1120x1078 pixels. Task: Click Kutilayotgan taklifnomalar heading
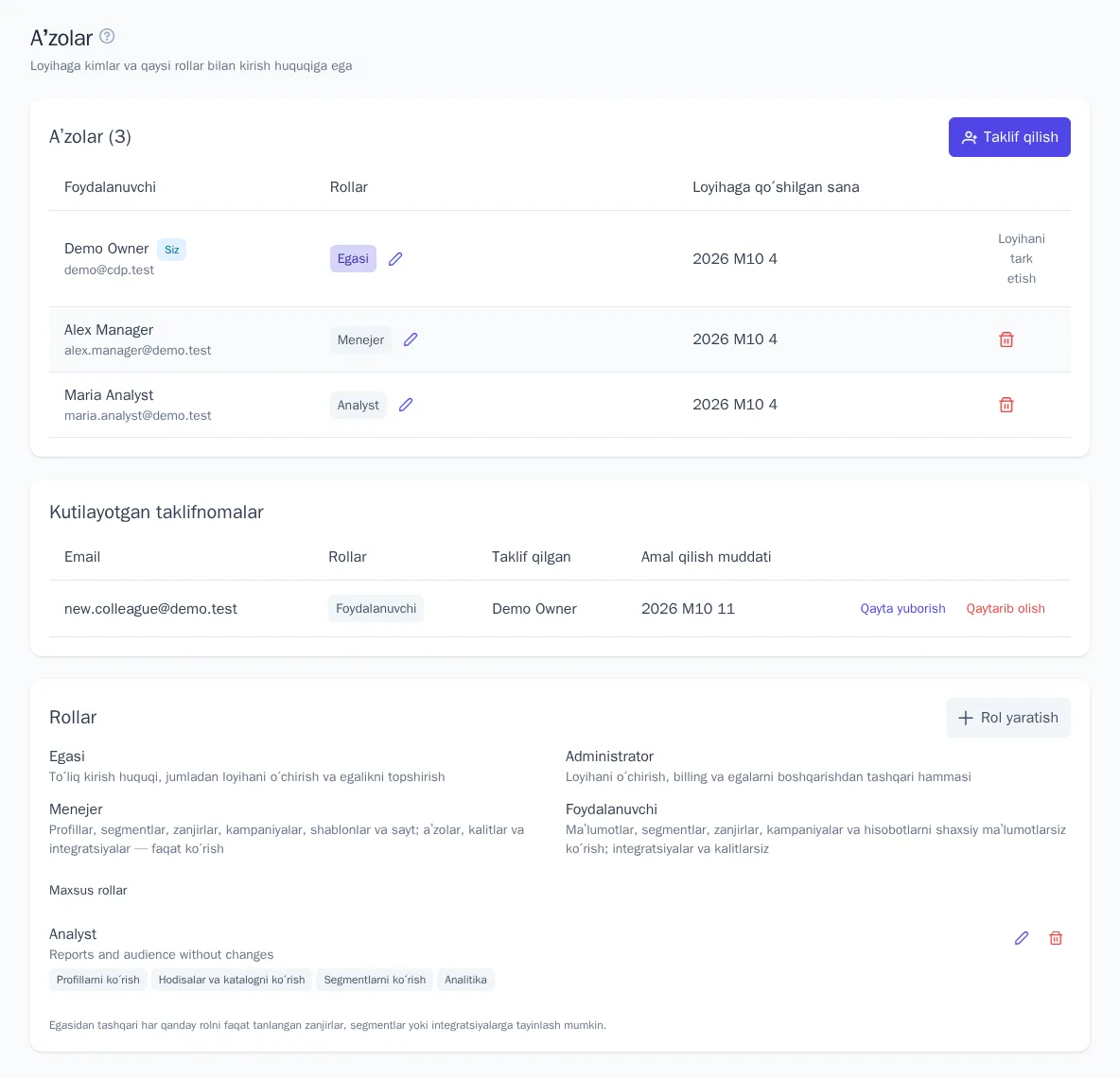pyautogui.click(x=156, y=512)
